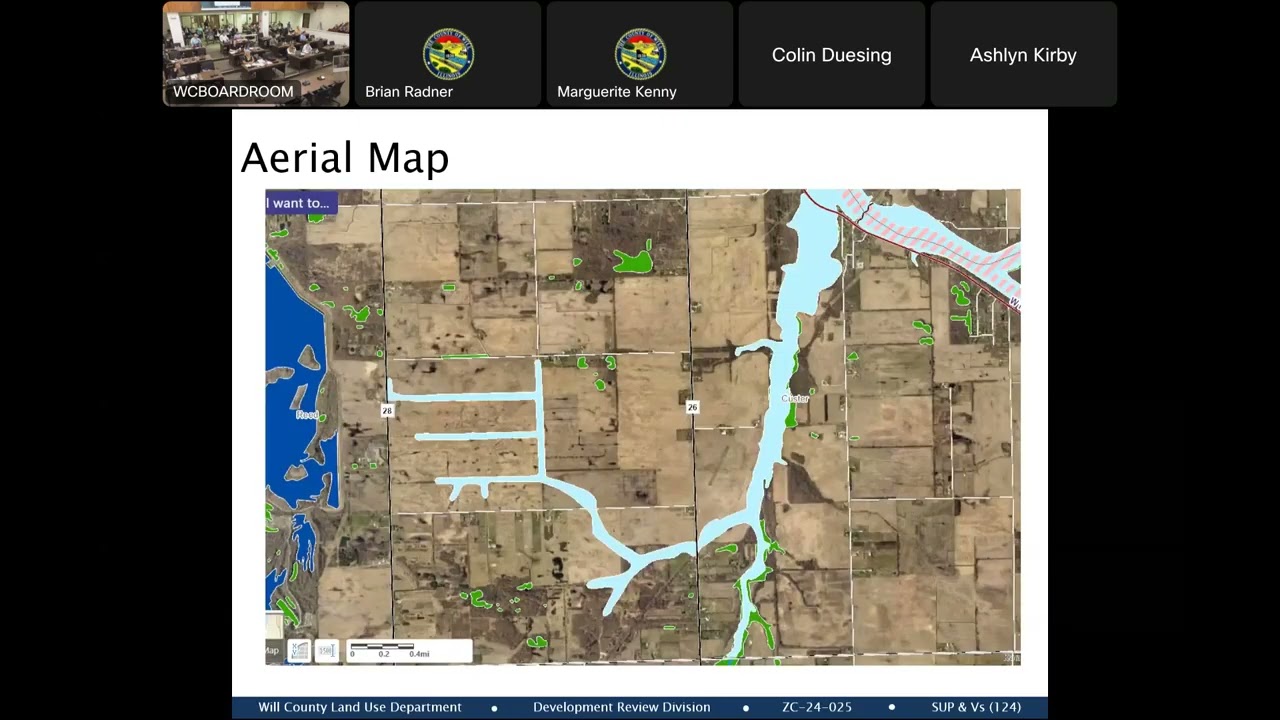
Task: Click the 'Custer' map label
Action: [795, 398]
